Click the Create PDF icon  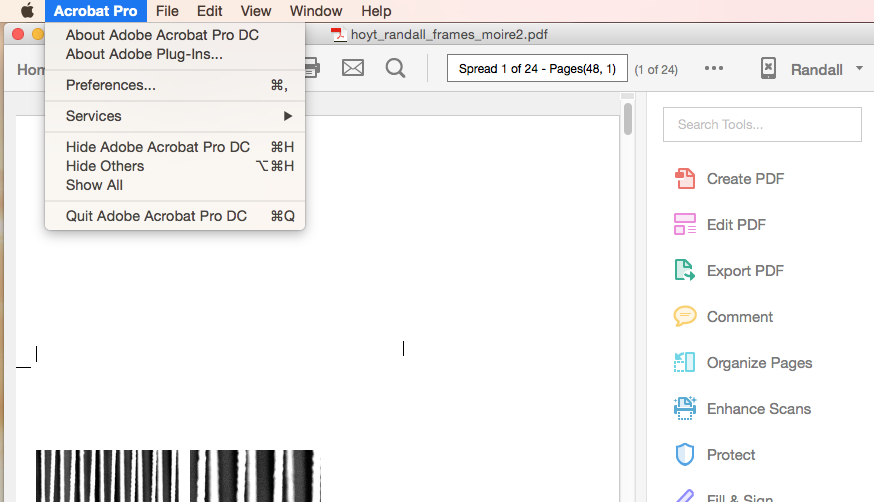click(684, 179)
